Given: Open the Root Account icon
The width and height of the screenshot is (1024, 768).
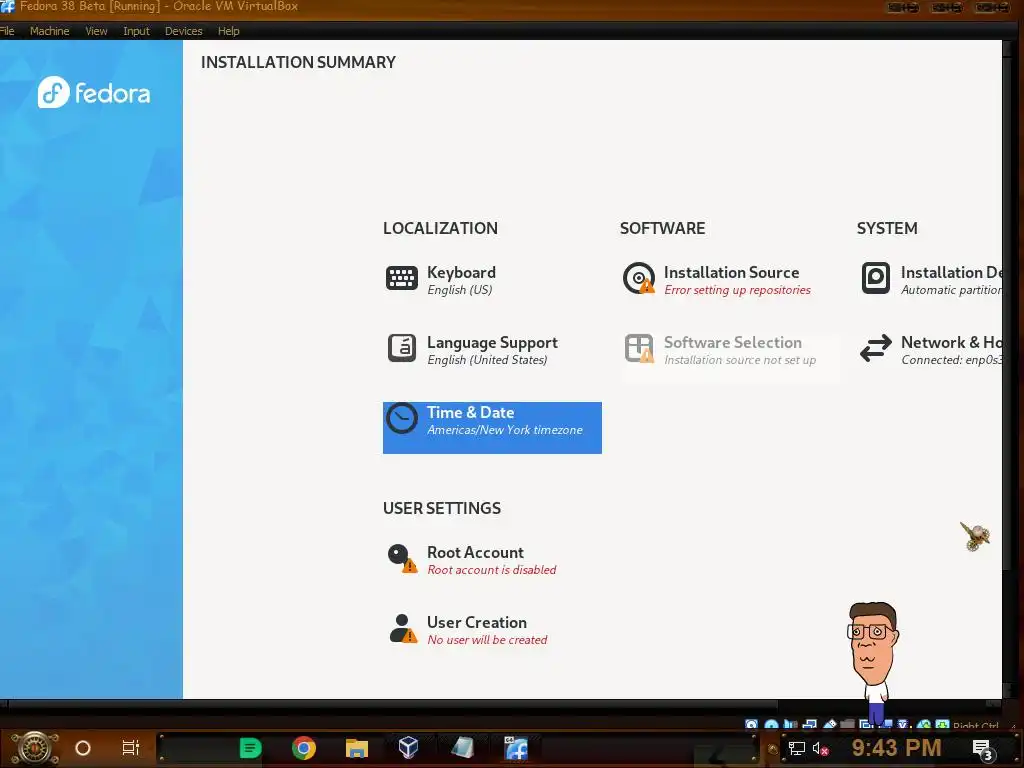Looking at the screenshot, I should [402, 558].
